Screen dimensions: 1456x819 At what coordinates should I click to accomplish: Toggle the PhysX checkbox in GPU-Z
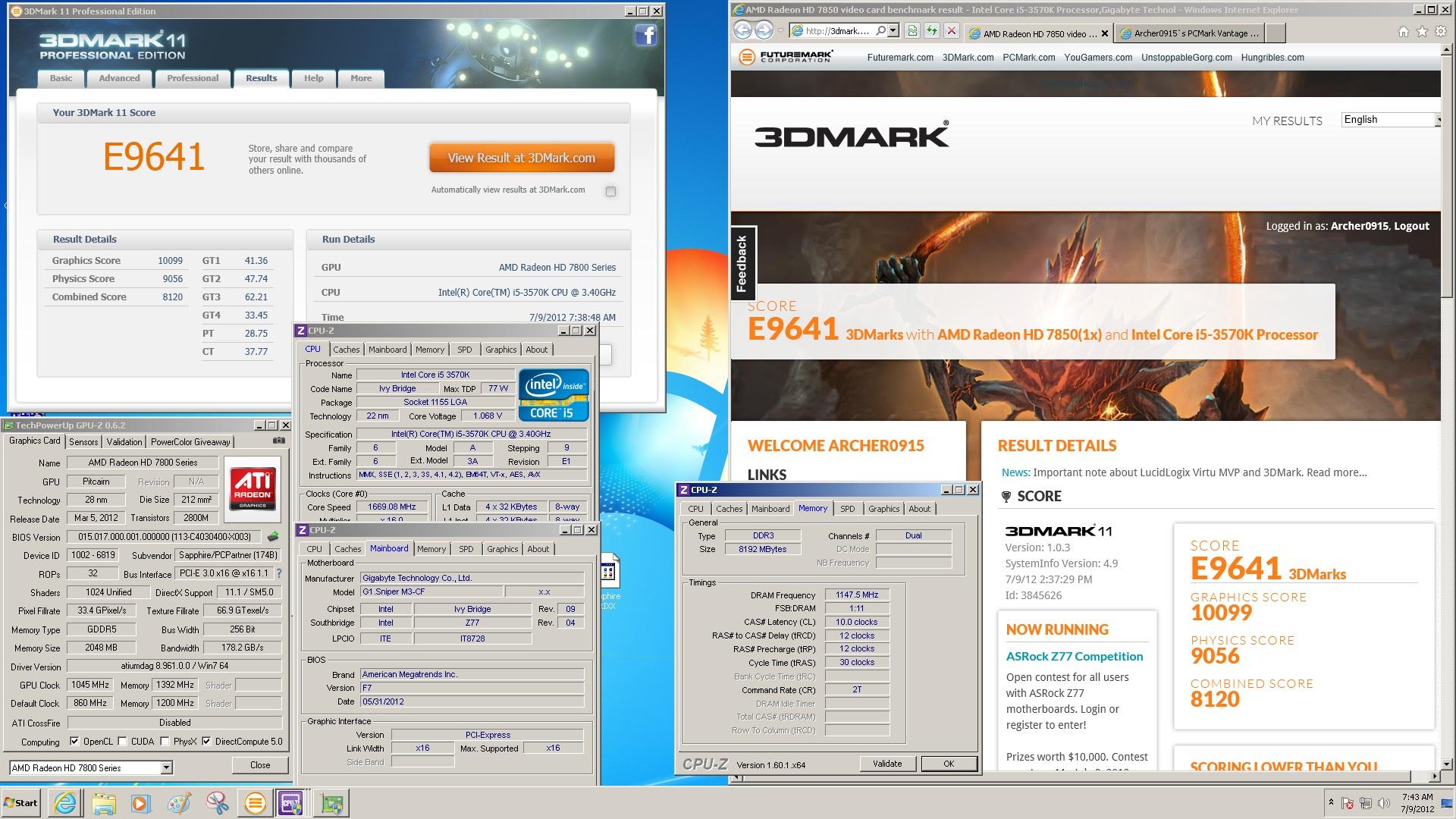165,742
